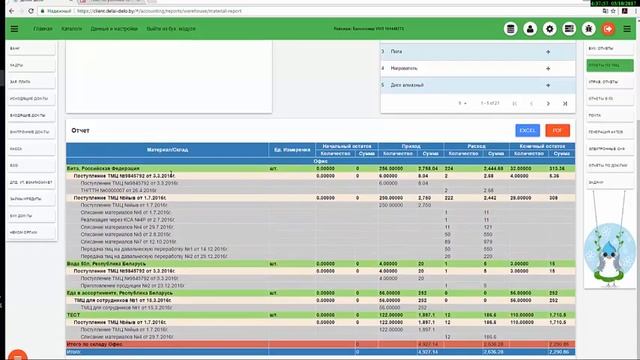Select green ТЕСТ material row
The width and height of the screenshot is (640, 360).
point(320,316)
